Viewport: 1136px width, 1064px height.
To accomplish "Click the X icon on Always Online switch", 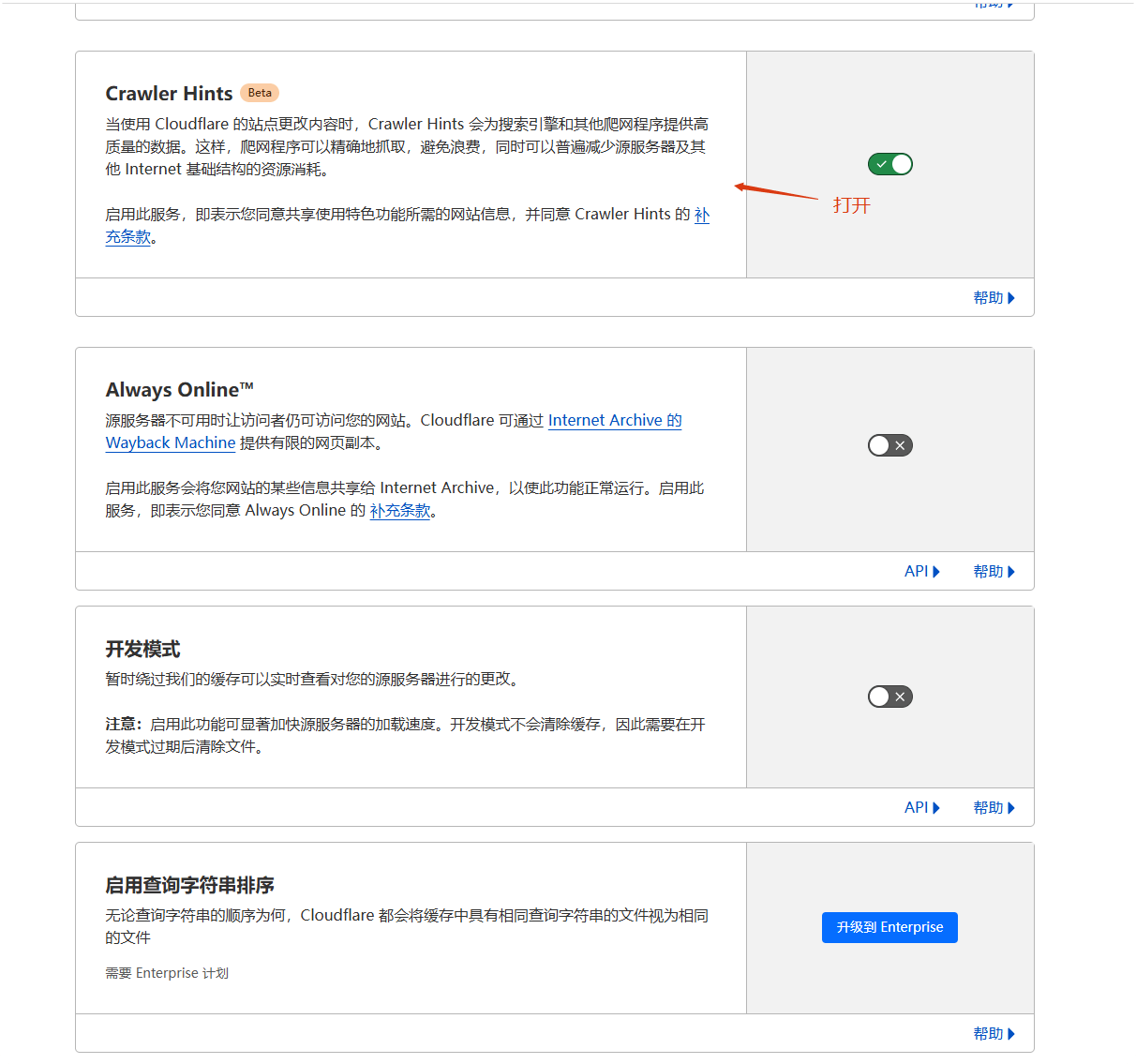I will tap(901, 445).
